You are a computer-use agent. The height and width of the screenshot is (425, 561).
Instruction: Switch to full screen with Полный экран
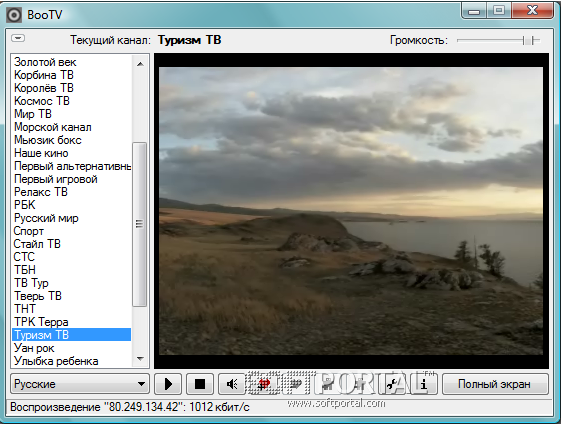[495, 384]
